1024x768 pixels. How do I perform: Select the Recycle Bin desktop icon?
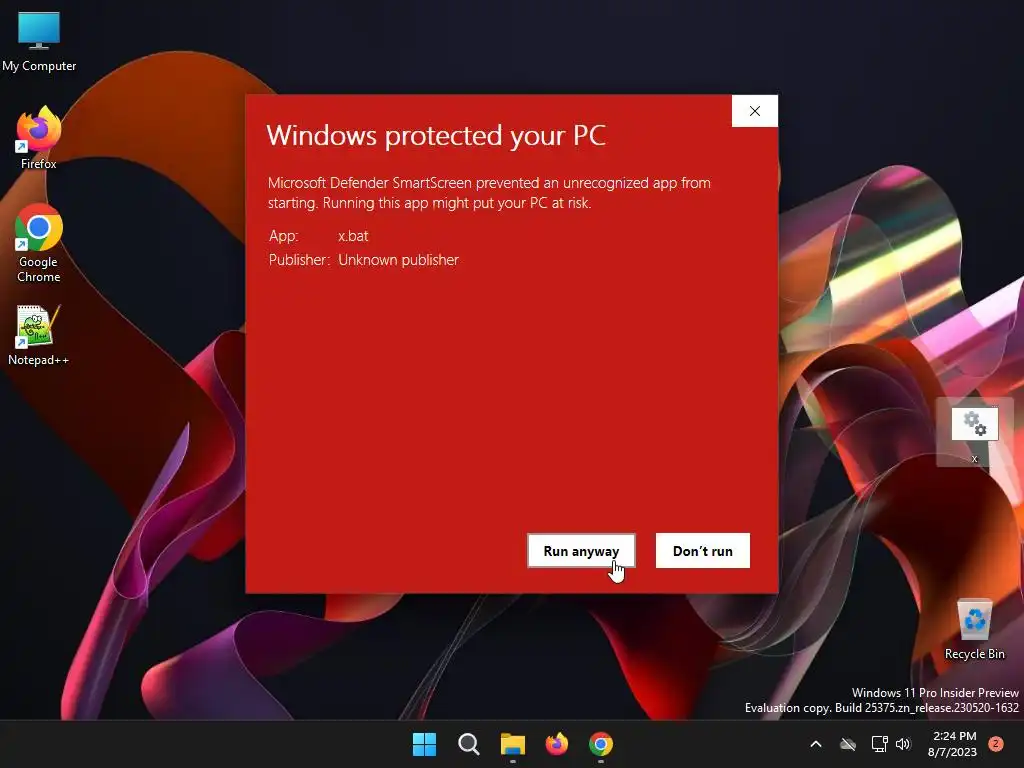(974, 630)
